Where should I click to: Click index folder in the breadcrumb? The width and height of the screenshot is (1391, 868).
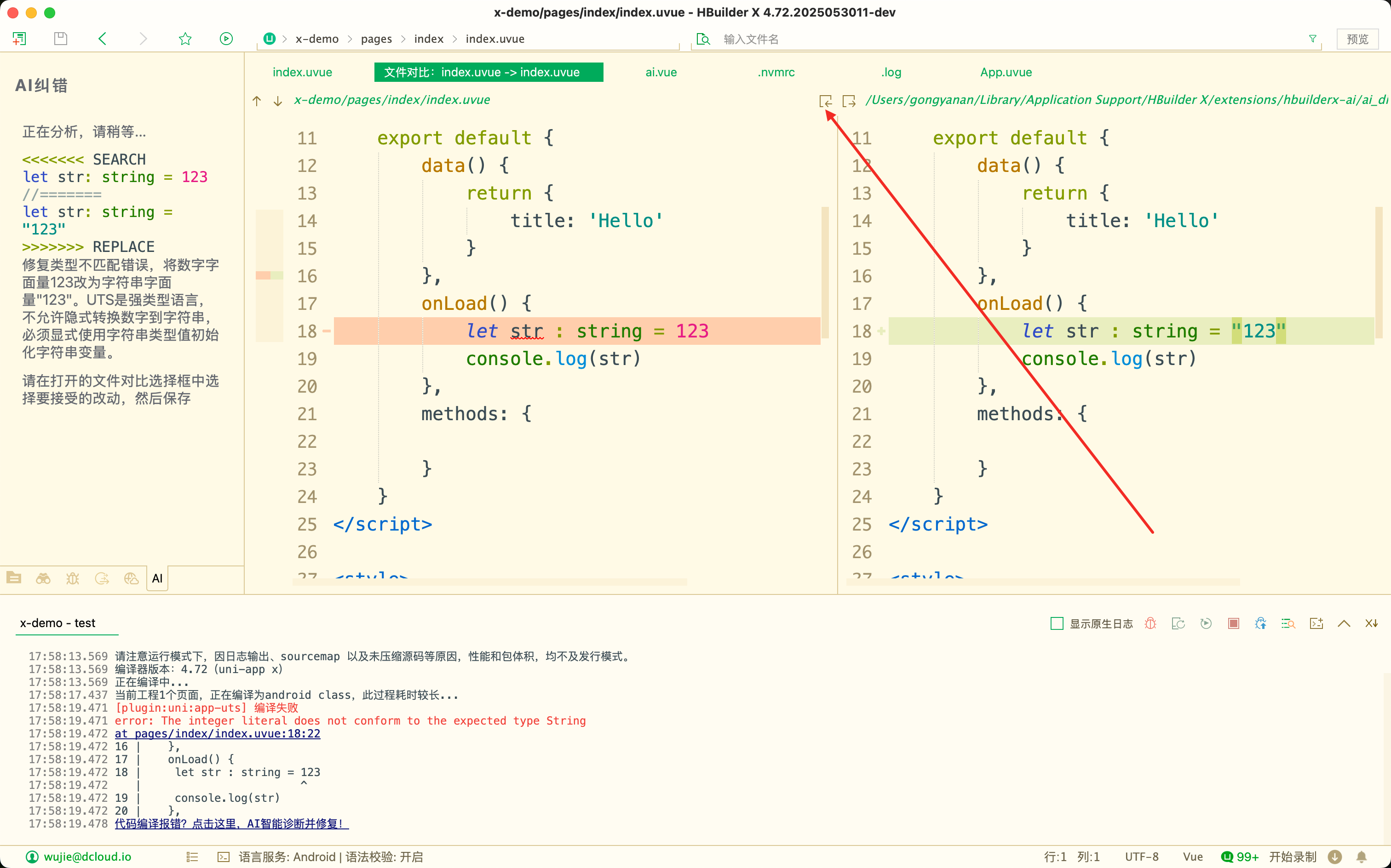(x=428, y=39)
